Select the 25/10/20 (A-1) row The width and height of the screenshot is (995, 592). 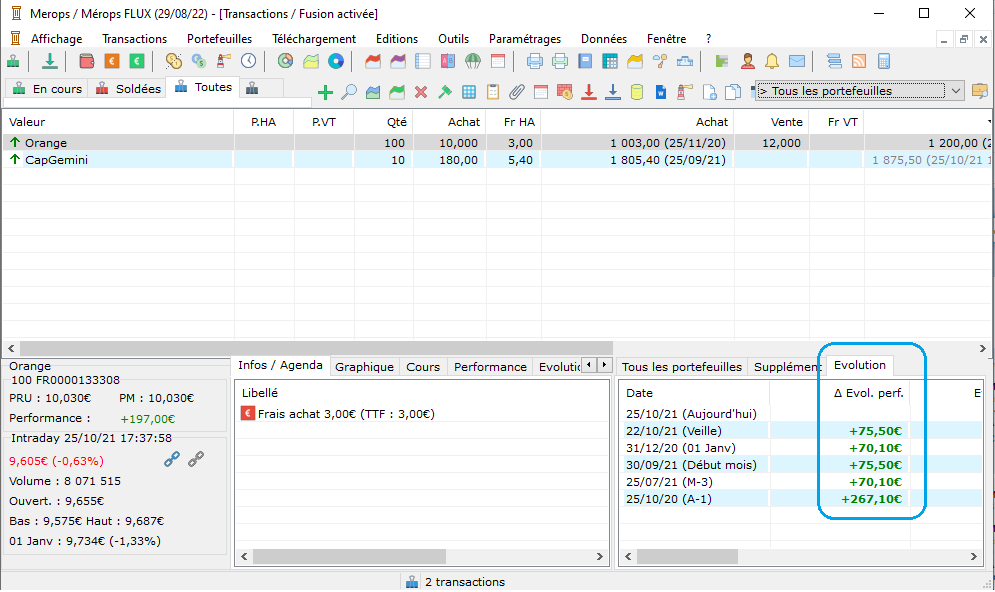click(804, 499)
